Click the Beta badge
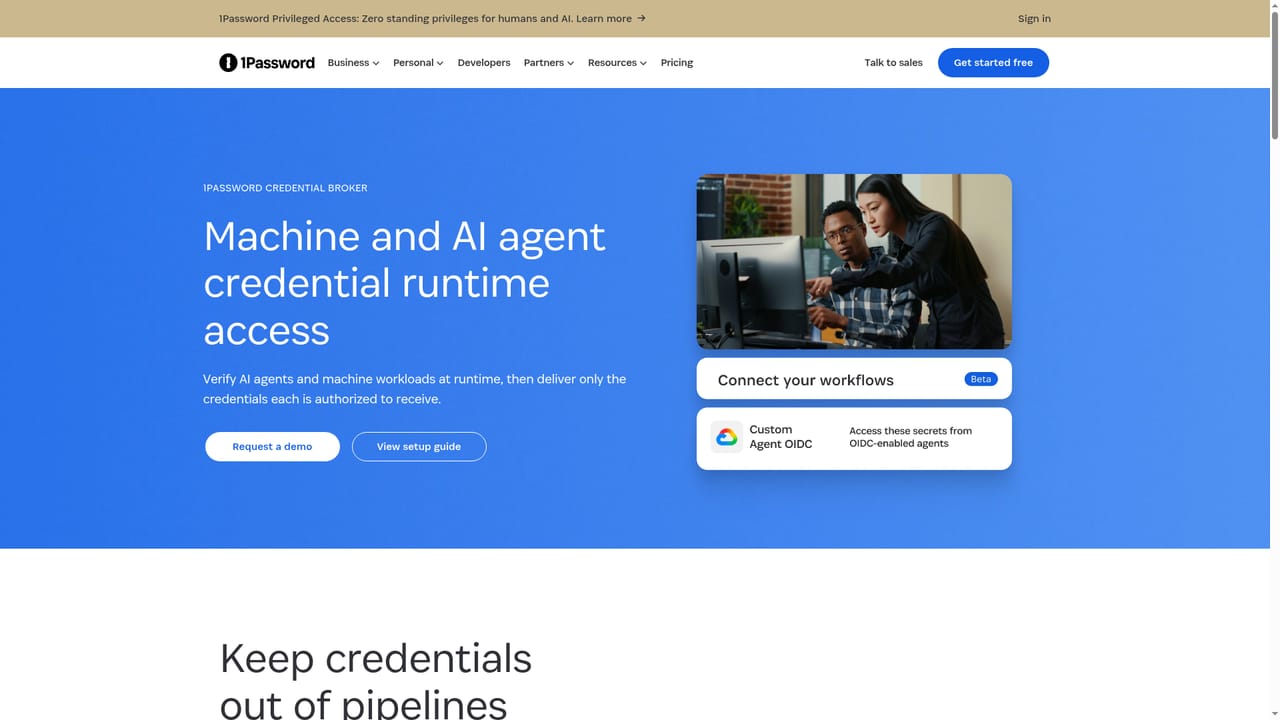Viewport: 1280px width, 720px height. click(x=981, y=379)
